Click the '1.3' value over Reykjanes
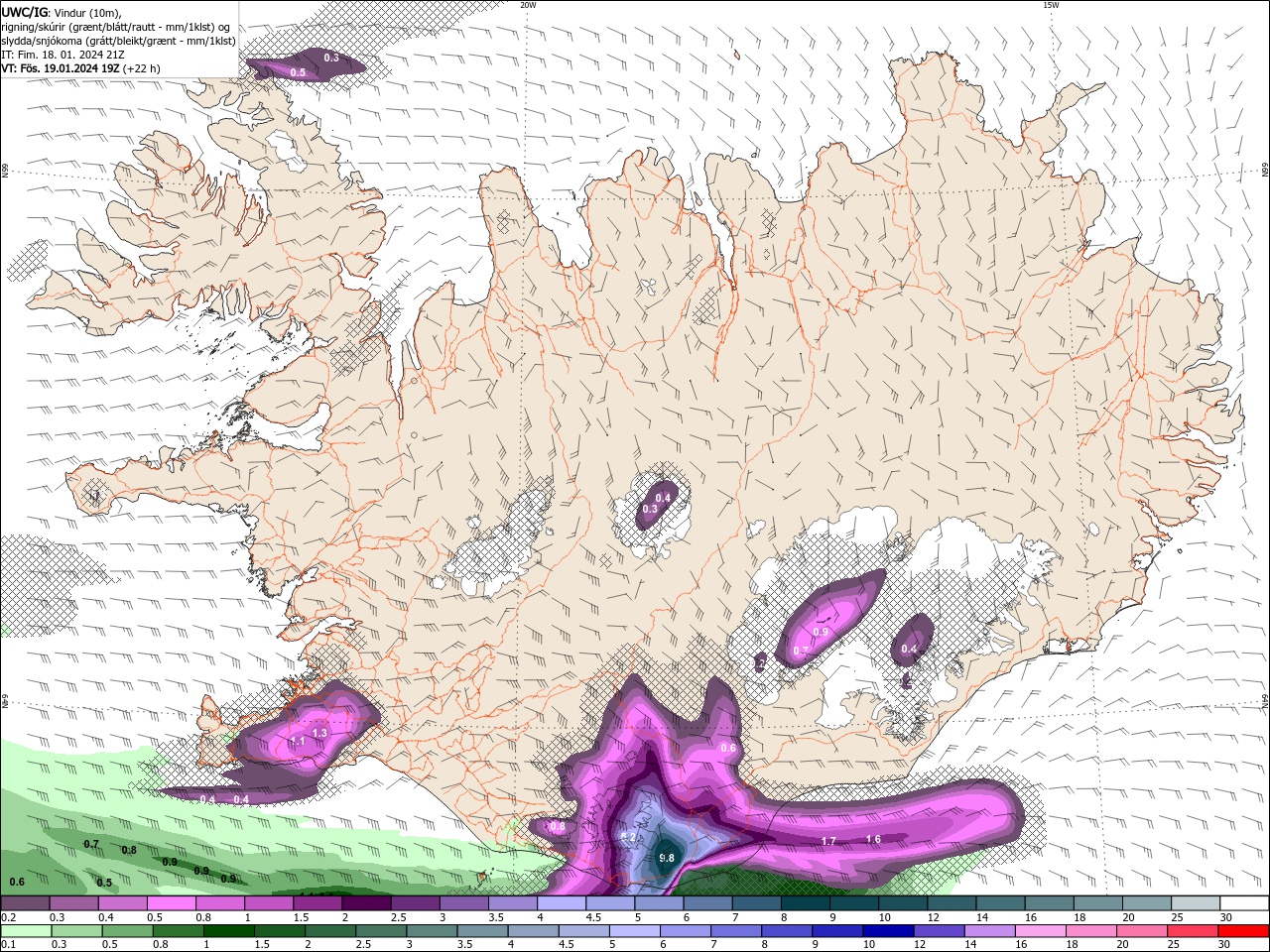 tap(319, 733)
